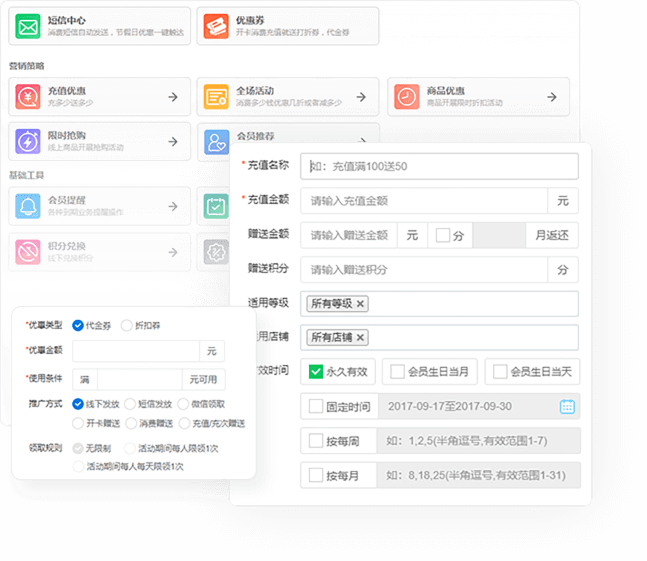Open 会员提醒 via its arrow
Viewport: 647px width, 561px height.
click(x=173, y=206)
